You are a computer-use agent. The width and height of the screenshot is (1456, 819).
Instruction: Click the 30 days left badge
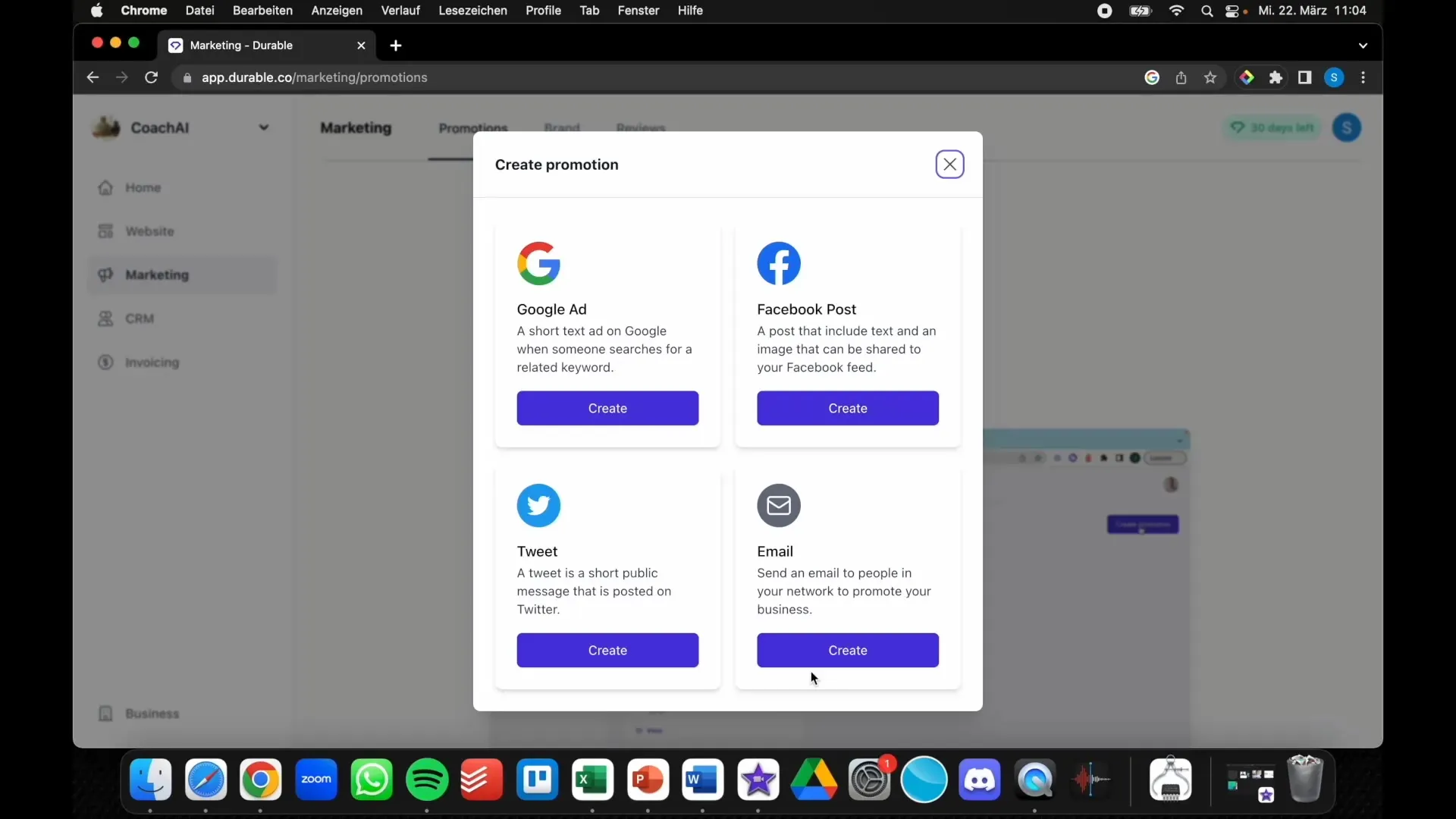coord(1272,127)
